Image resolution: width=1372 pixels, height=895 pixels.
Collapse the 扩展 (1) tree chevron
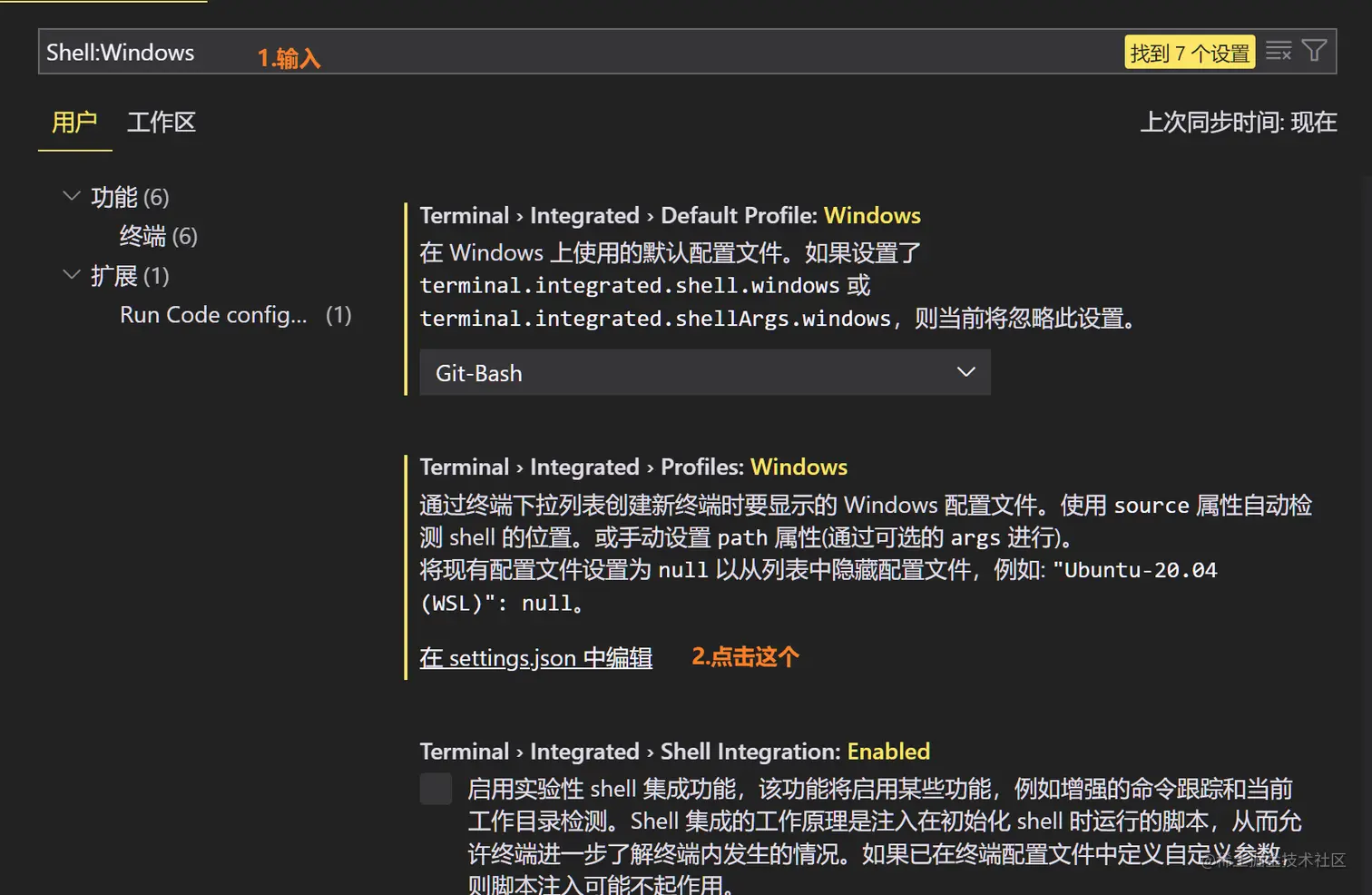71,275
